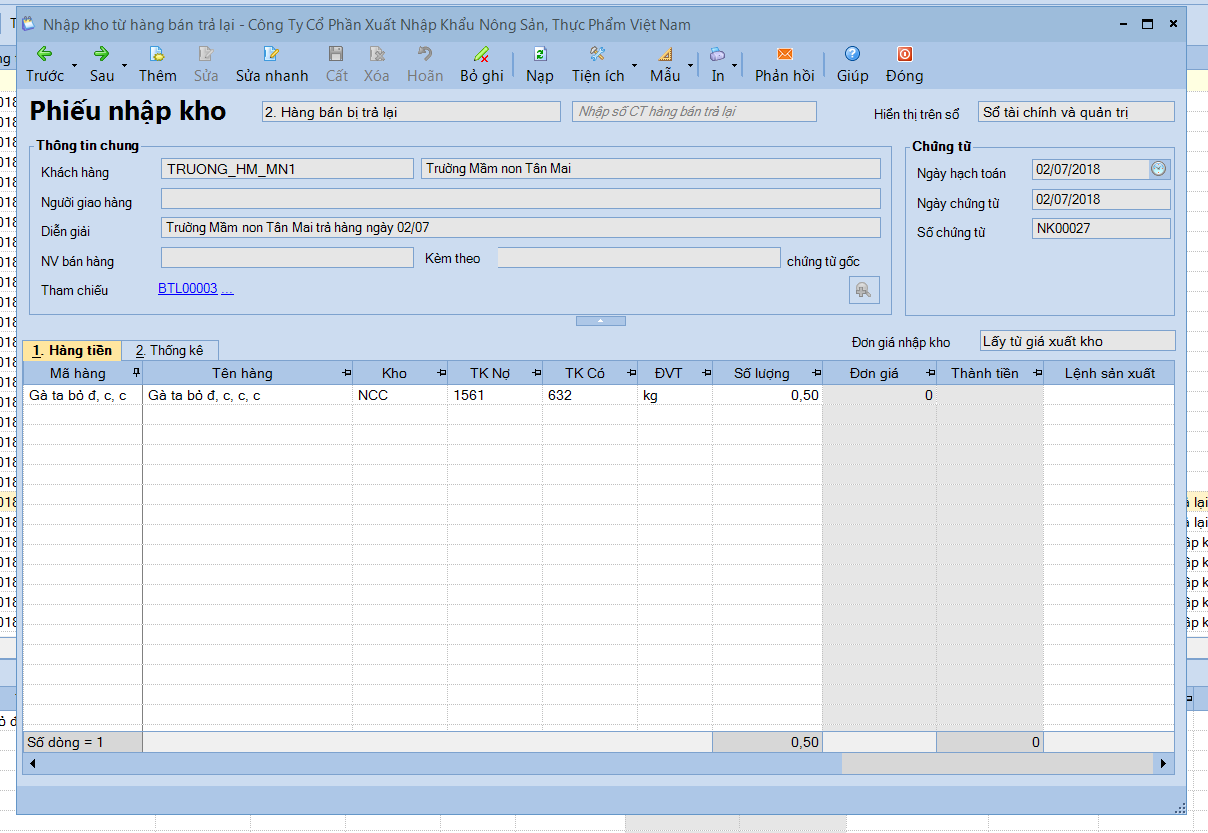The image size is (1208, 833).
Task: Pin the Số lượng column
Action: 816,373
